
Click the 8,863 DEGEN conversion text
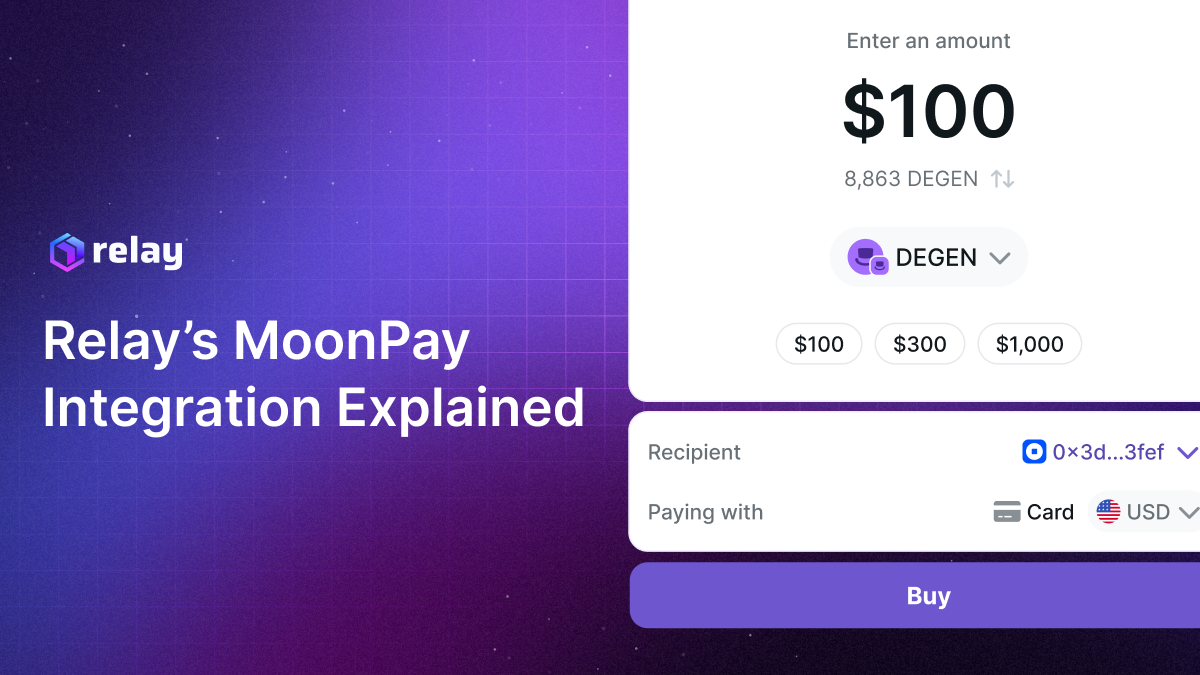coord(910,178)
